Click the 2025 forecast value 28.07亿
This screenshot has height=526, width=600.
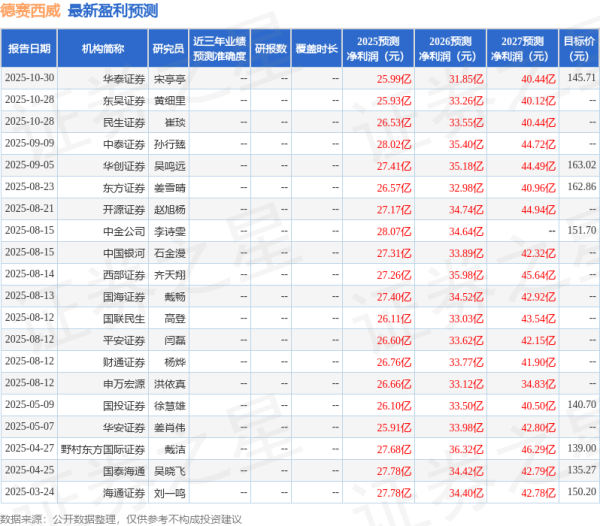coord(394,232)
